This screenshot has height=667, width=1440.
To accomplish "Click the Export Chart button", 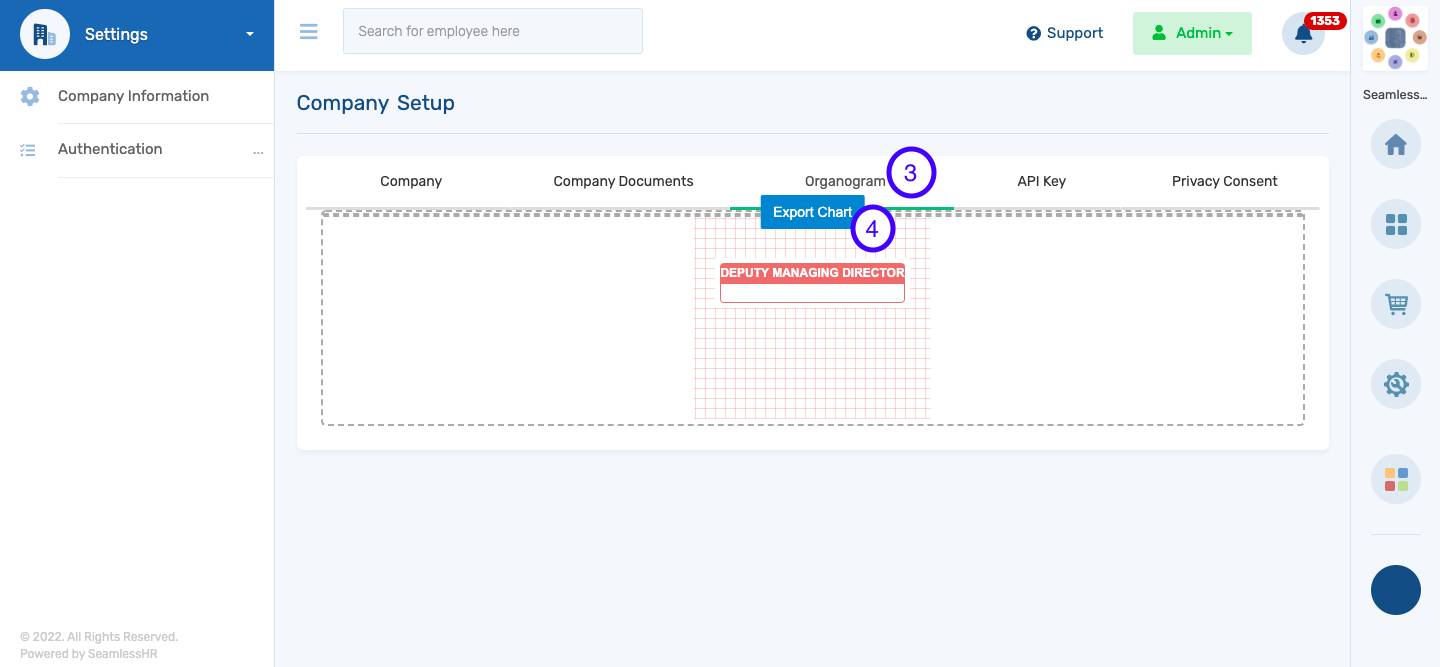I will (811, 212).
